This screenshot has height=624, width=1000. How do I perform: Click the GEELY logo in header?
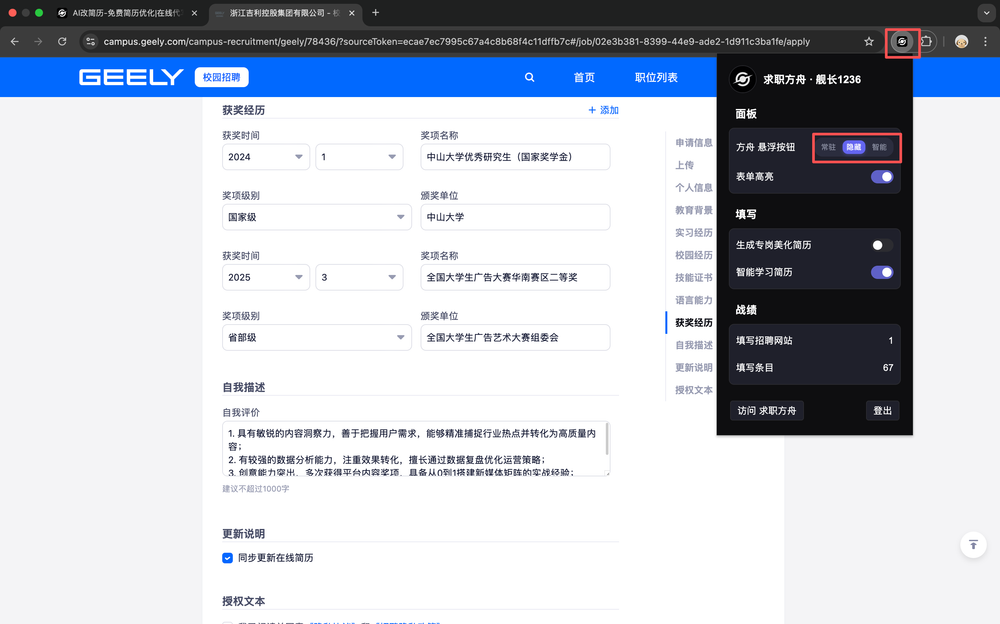pyautogui.click(x=131, y=78)
